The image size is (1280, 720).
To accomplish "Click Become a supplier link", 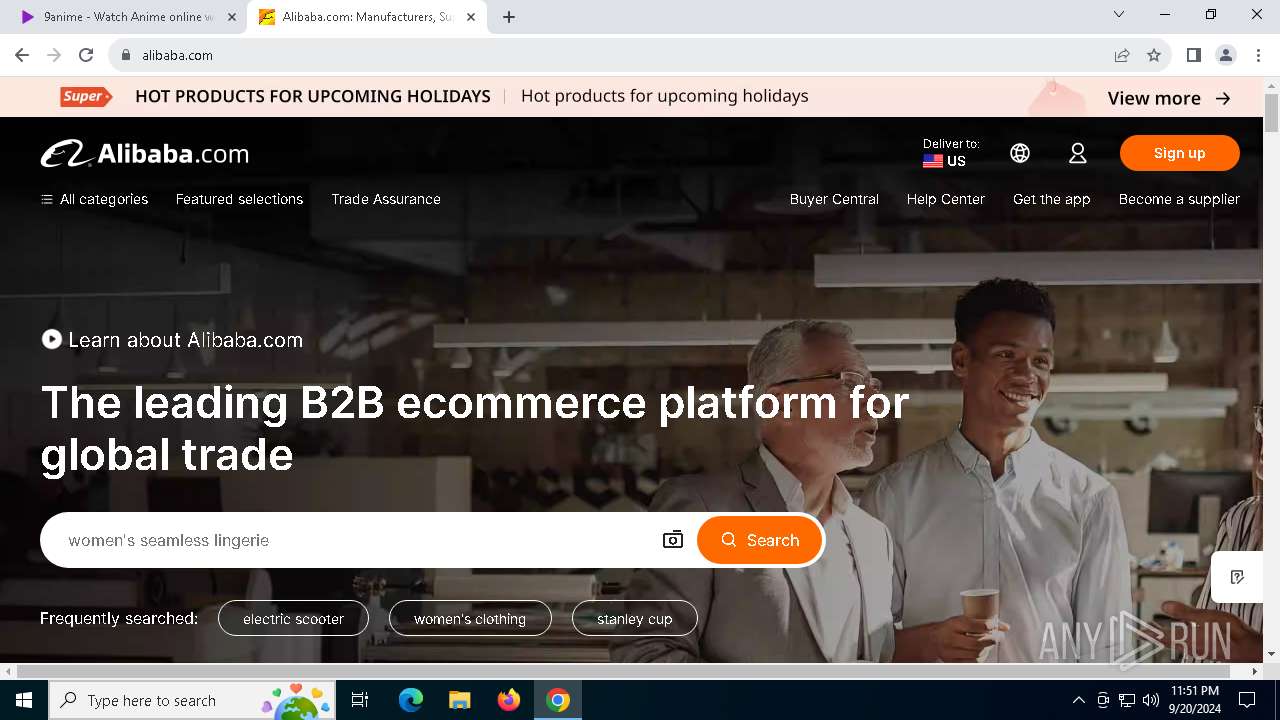I will click(x=1179, y=199).
